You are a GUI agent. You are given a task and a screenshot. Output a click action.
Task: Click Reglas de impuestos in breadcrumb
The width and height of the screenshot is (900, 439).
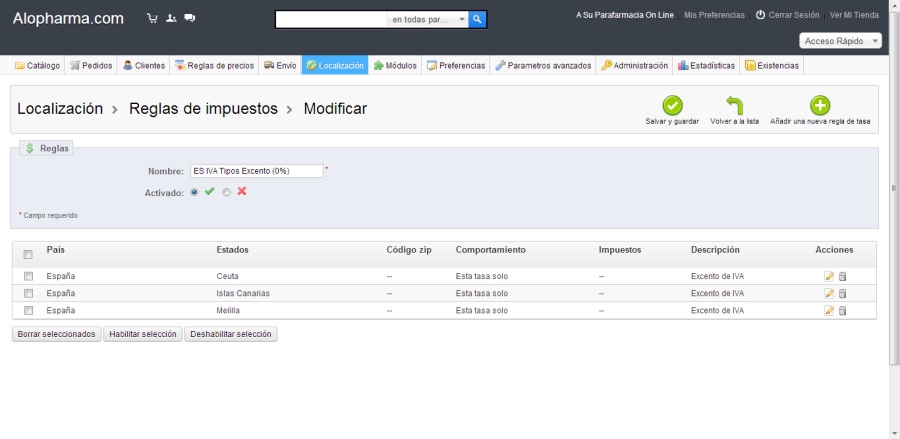coord(203,108)
